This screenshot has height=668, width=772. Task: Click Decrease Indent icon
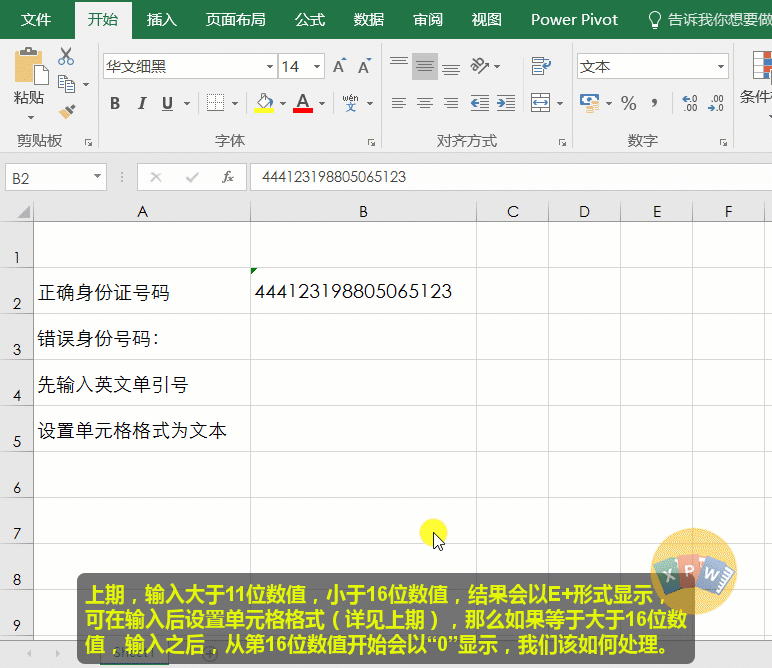point(479,103)
